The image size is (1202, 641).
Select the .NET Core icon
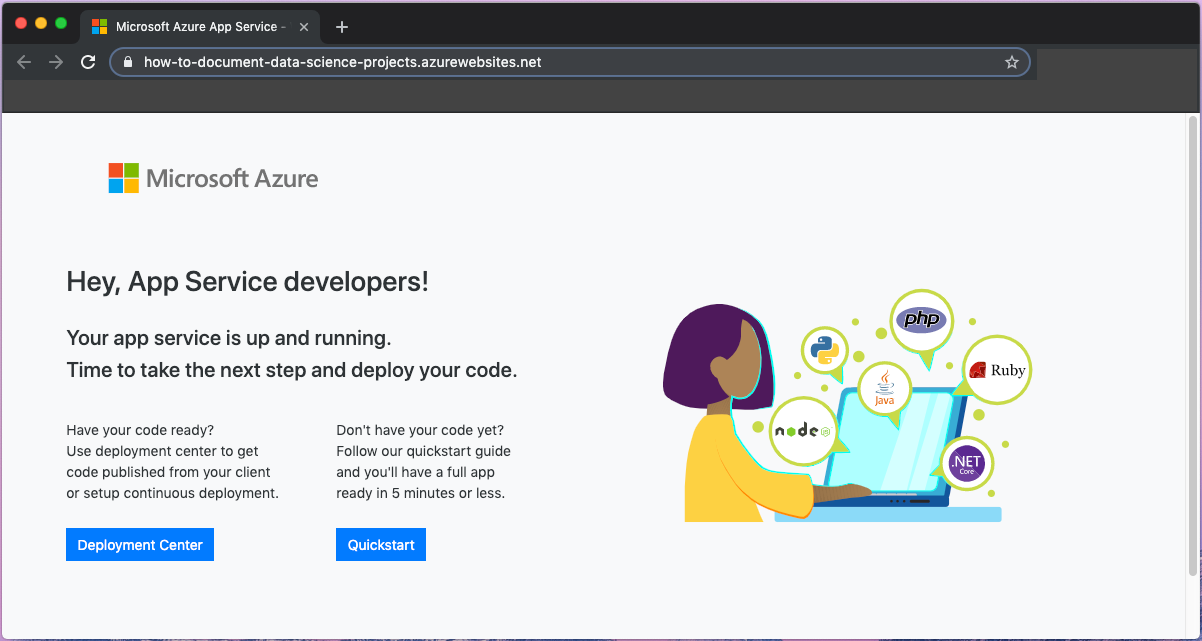(x=966, y=462)
